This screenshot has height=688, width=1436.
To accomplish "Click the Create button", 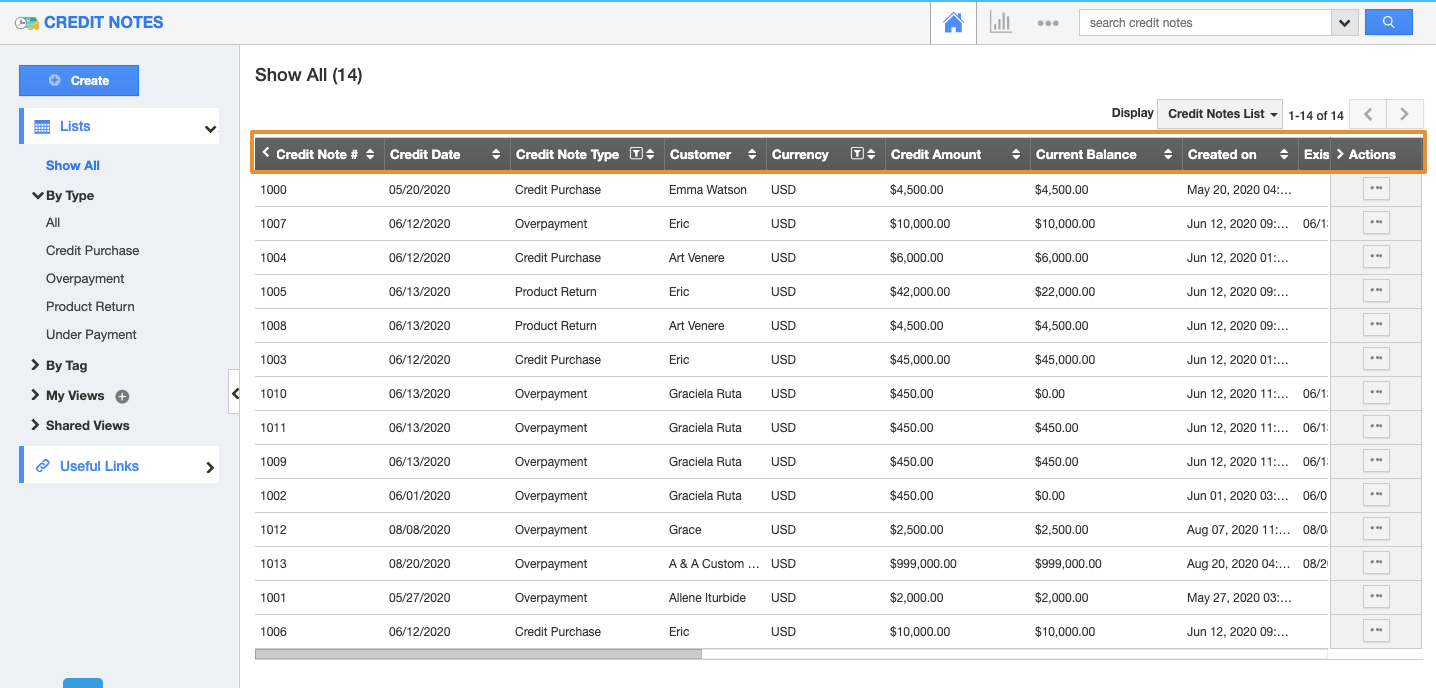I will (x=79, y=81).
